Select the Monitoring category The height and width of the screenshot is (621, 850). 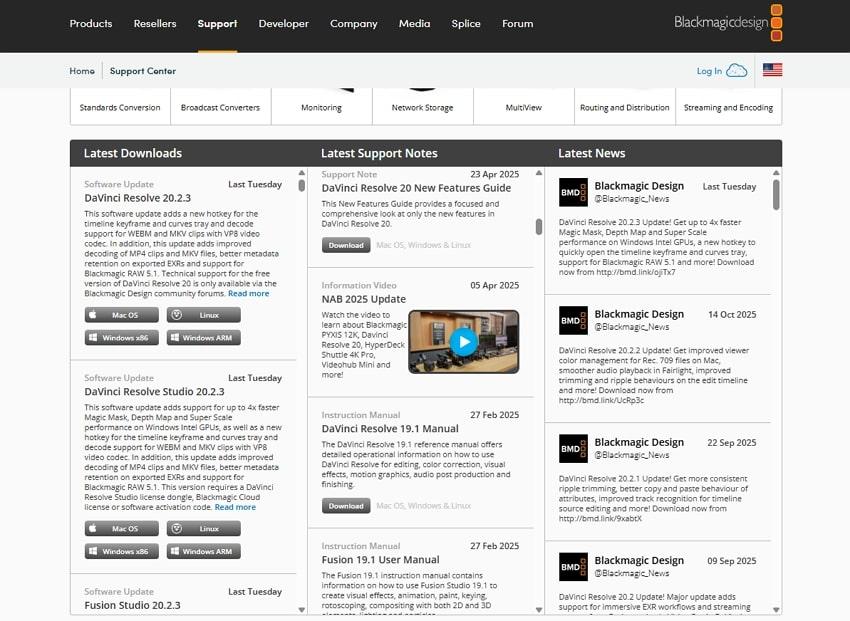(321, 107)
